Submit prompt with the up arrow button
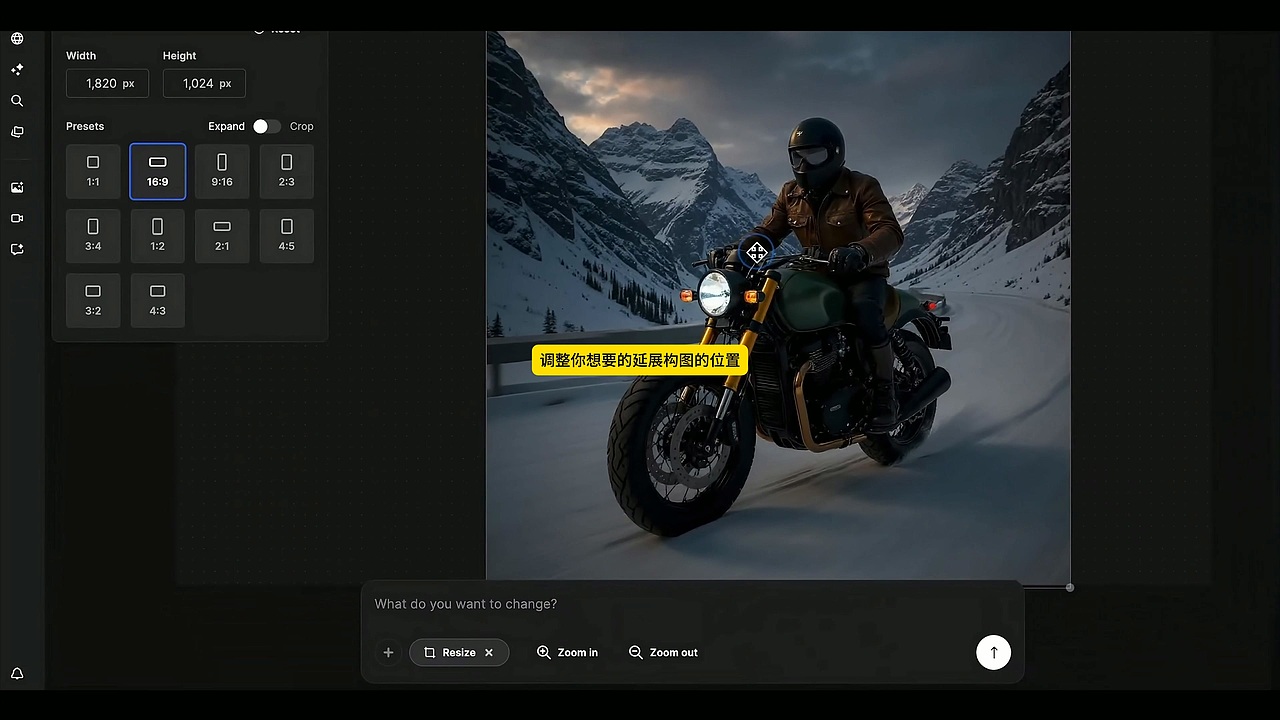This screenshot has width=1280, height=720. tap(993, 652)
